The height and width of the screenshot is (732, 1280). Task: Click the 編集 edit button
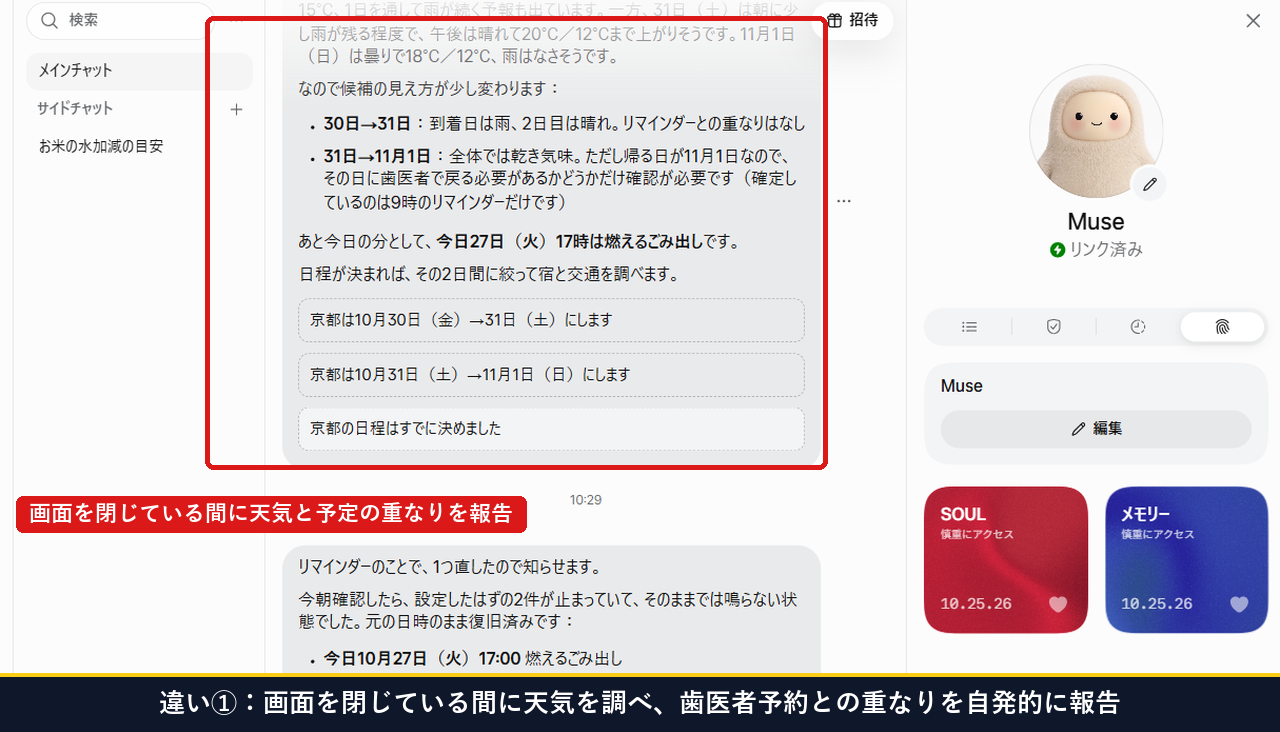[1096, 429]
